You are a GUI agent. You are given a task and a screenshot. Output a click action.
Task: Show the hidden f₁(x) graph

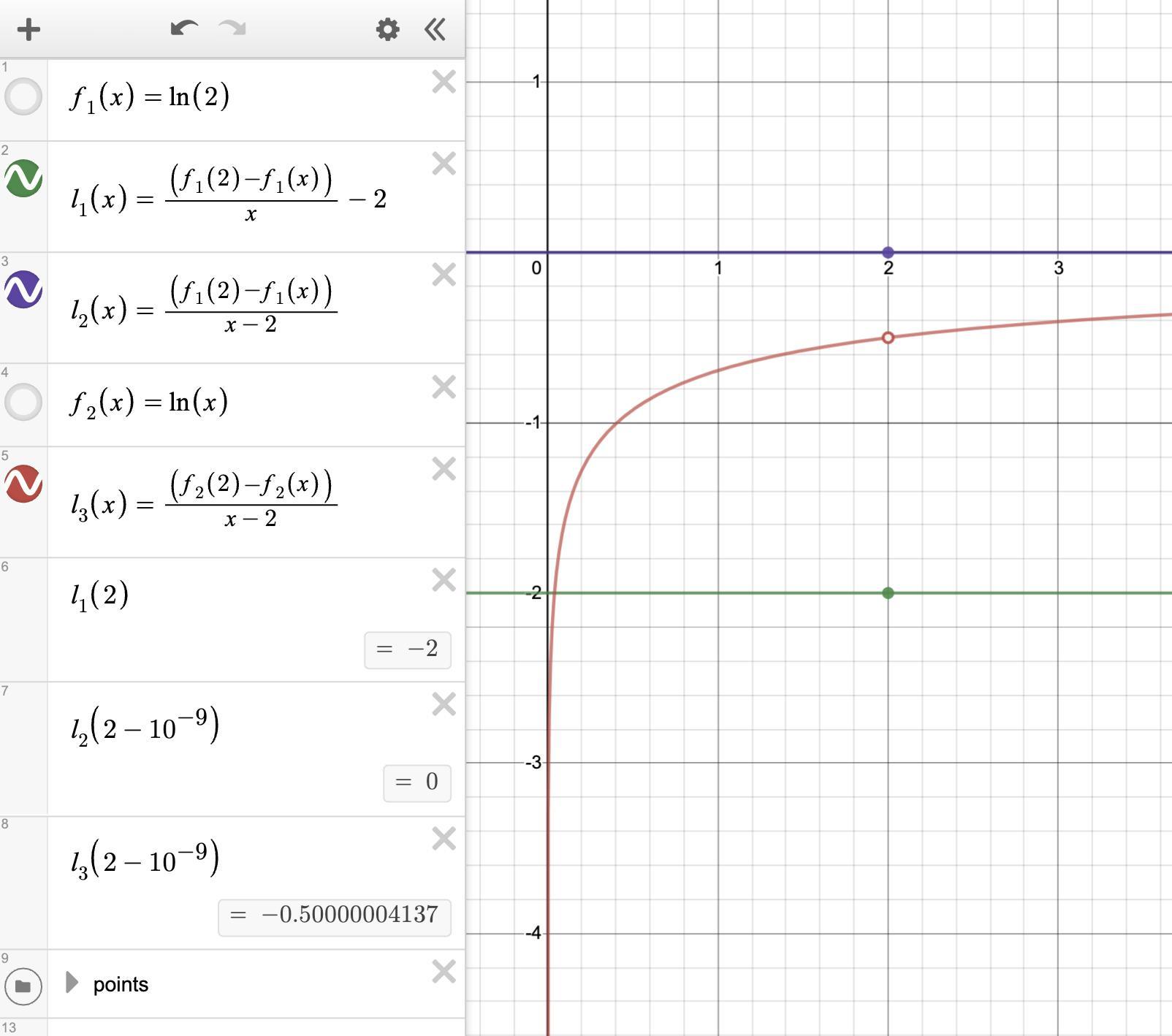point(23,96)
